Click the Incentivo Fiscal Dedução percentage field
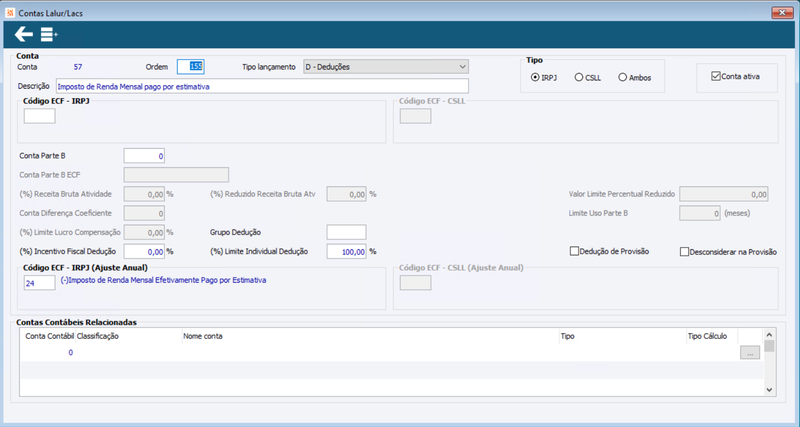This screenshot has height=427, width=800. (x=144, y=252)
